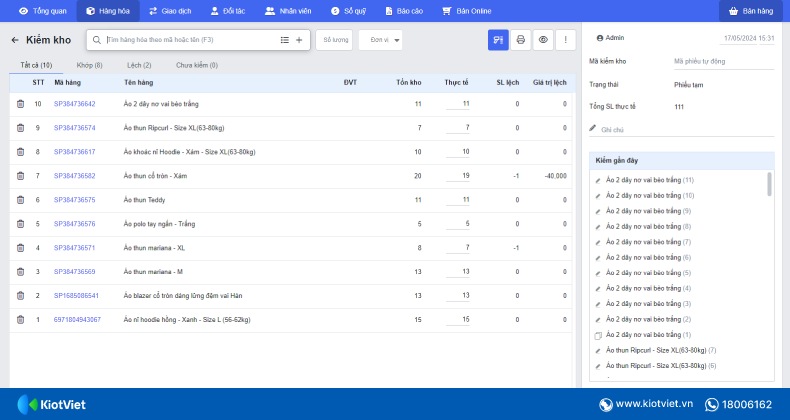Click product code SP384736582 link
Image resolution: width=790 pixels, height=420 pixels.
[75, 176]
